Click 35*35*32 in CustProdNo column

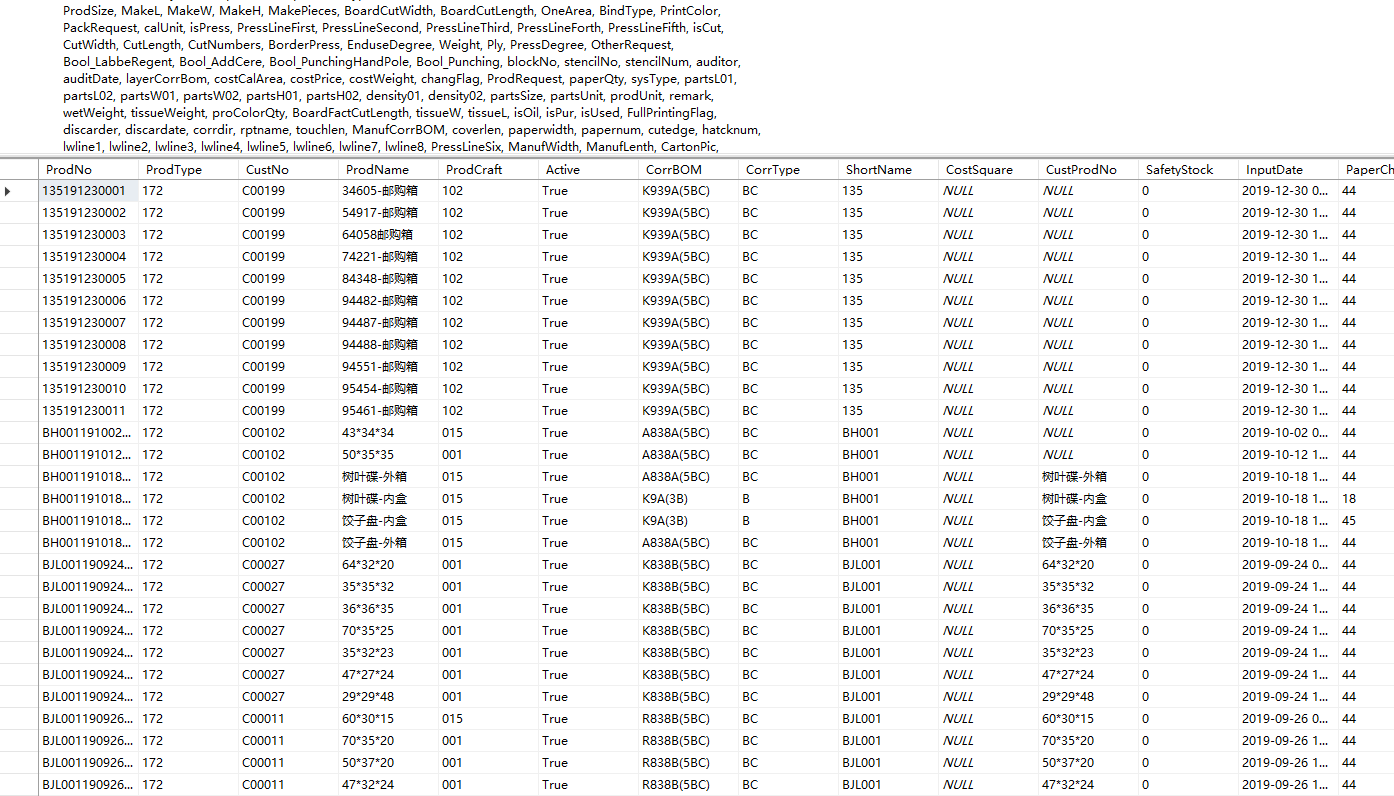(1088, 587)
